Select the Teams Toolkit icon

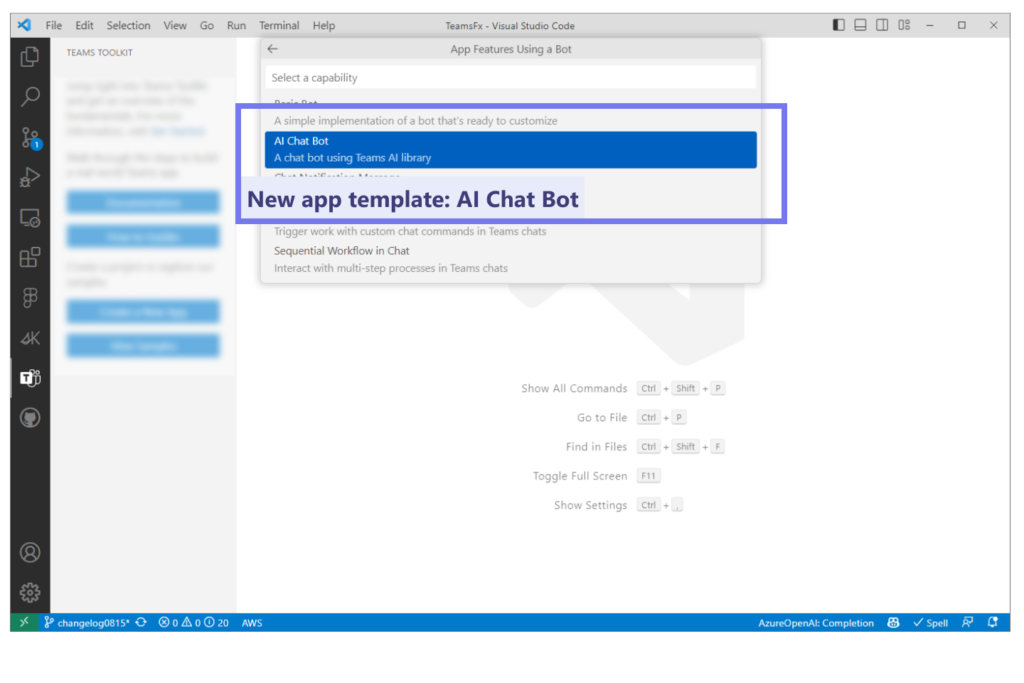(29, 378)
